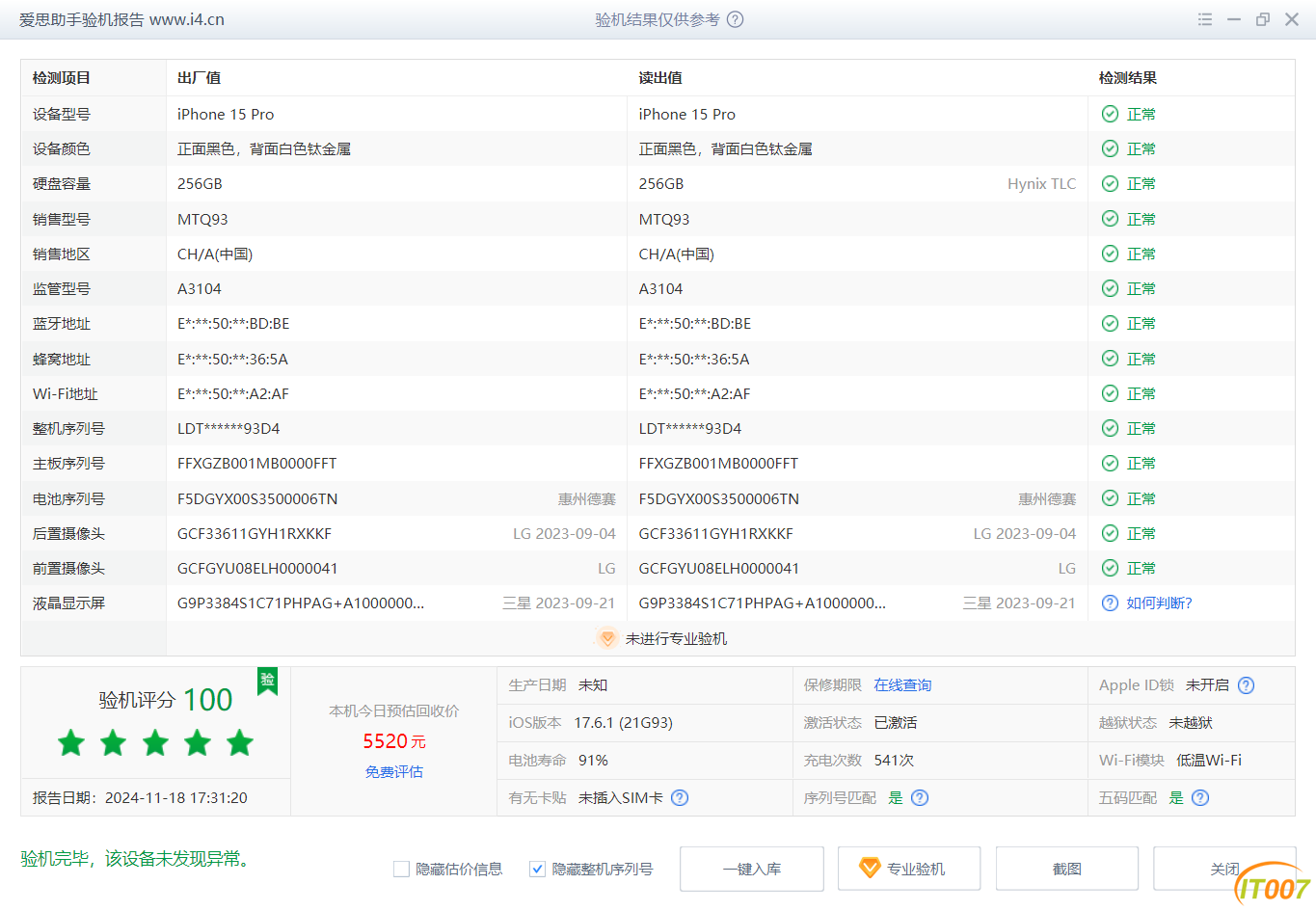Viewport: 1316px width, 911px height.
Task: Click the green check icon for Wi-Fi地址
Action: (x=1110, y=393)
